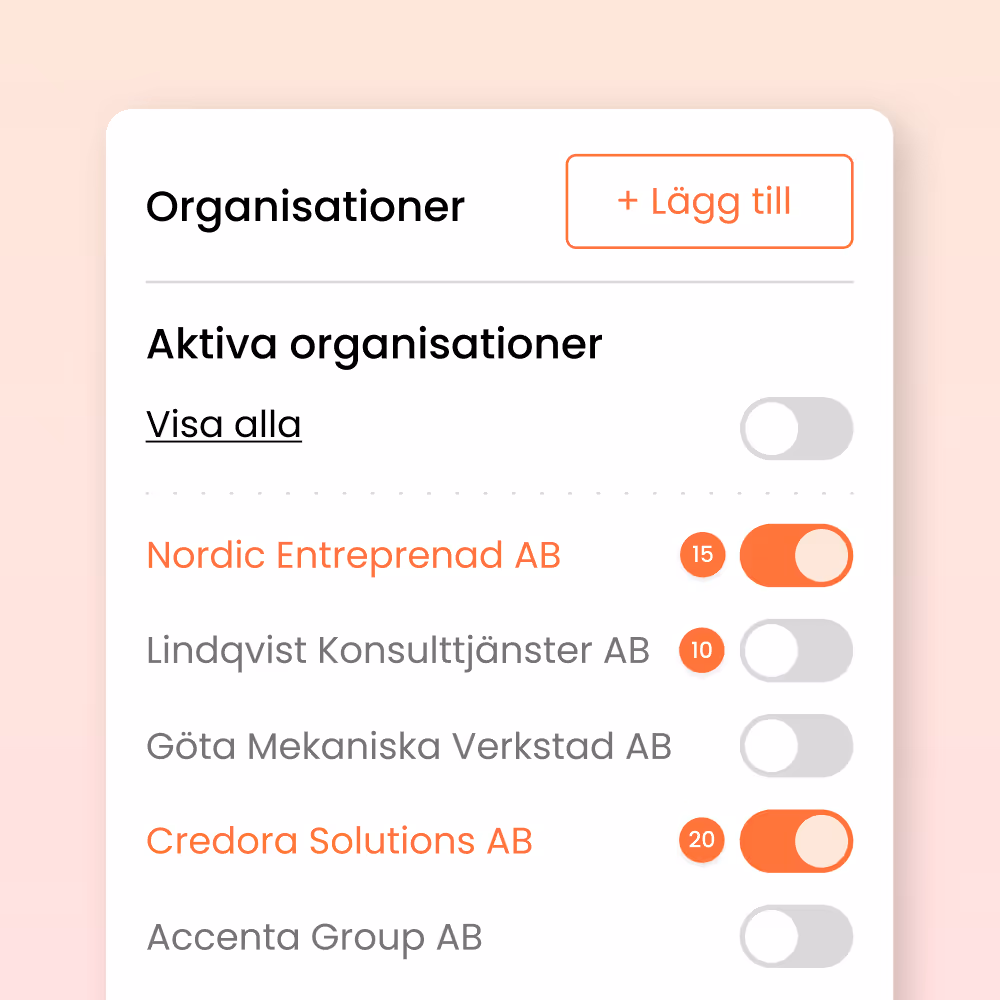Click the 10 badge beside Lindqvist Konsulttjänster

(x=702, y=650)
